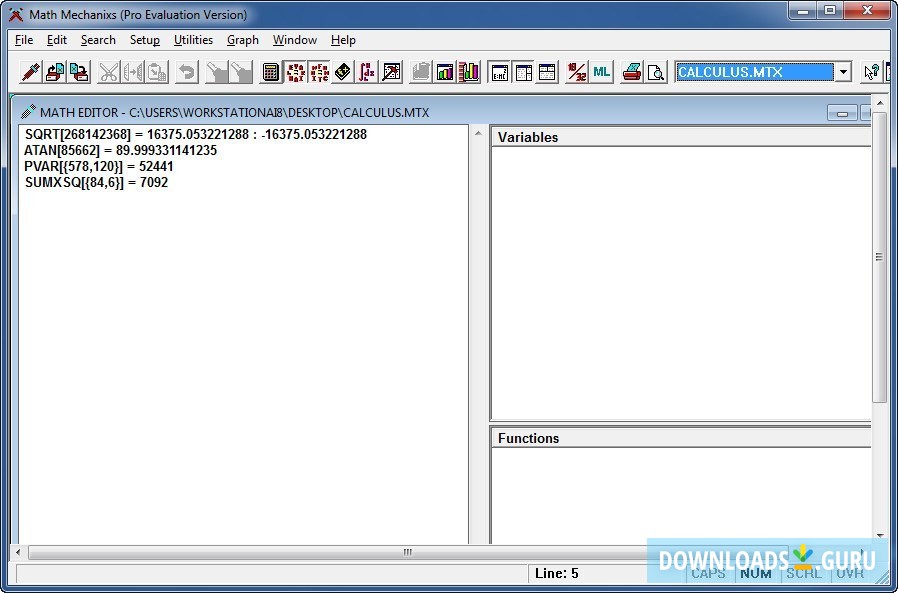Click the Line: 5 status bar entry
The image size is (898, 593).
point(557,573)
